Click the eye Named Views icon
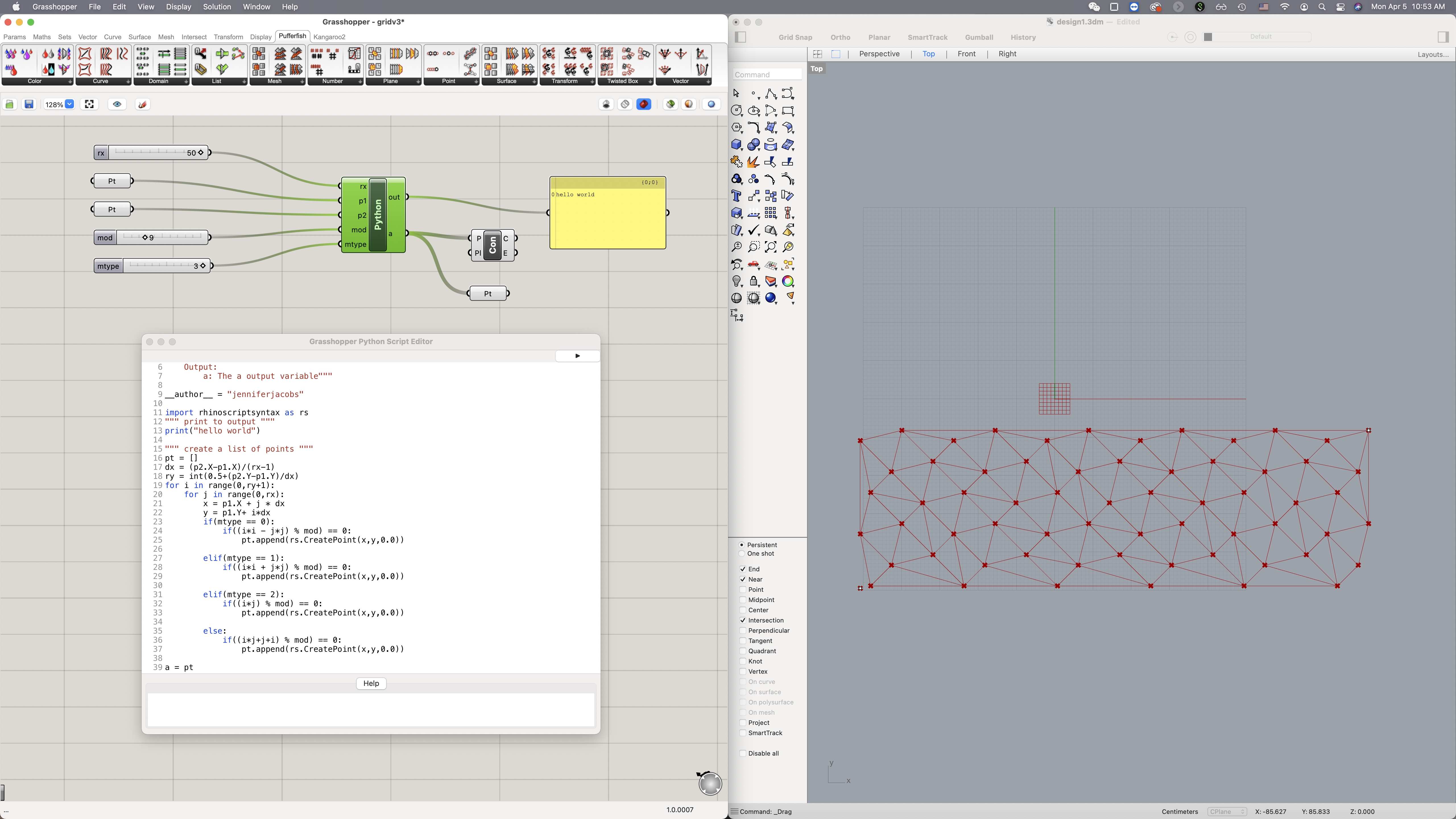 click(117, 105)
